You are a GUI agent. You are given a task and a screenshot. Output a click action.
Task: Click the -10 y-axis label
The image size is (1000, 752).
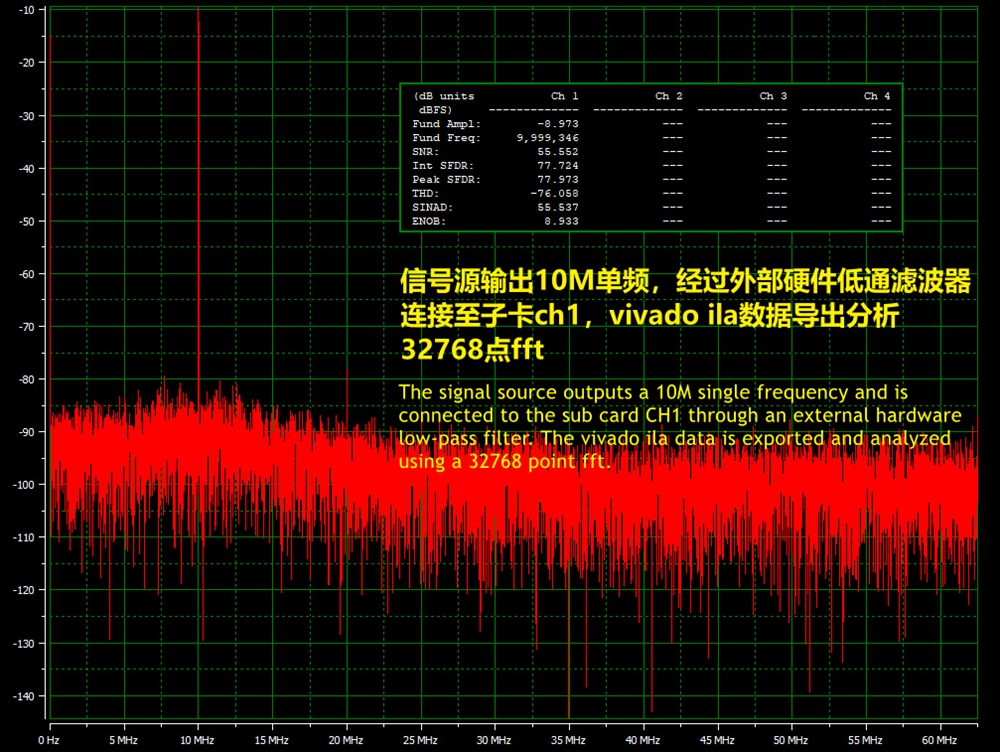pos(26,10)
